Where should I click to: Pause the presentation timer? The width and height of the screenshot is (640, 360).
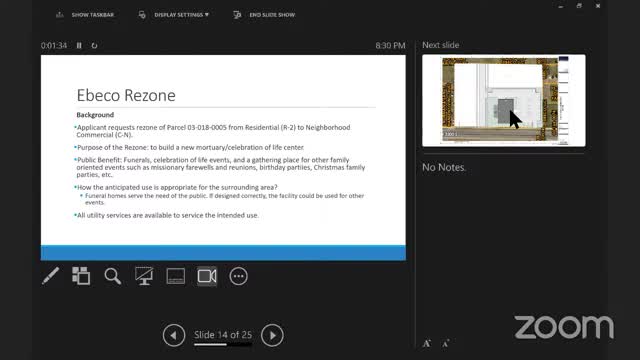[79, 46]
